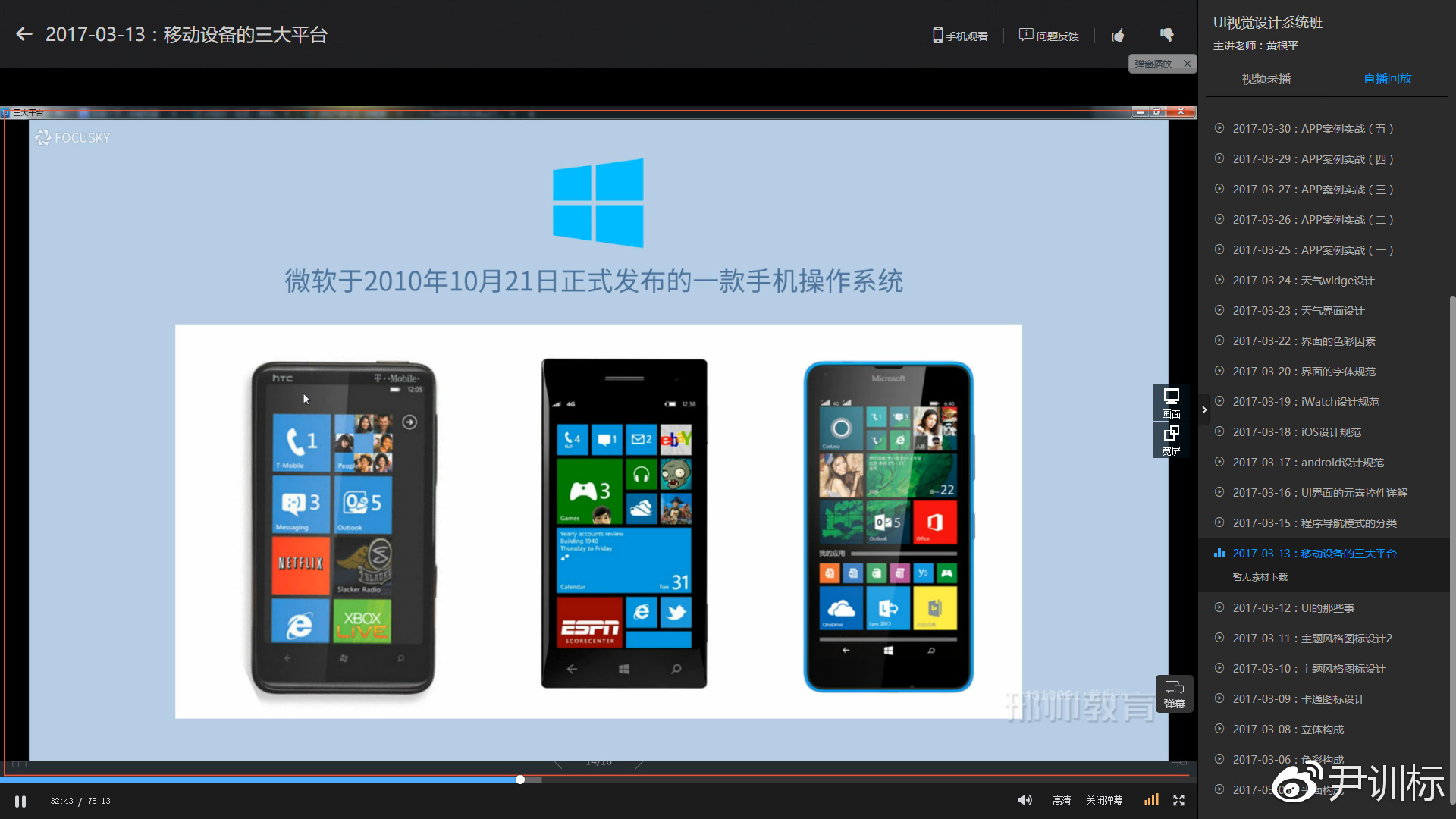This screenshot has width=1456, height=819.
Task: Pause the video playback
Action: tap(20, 801)
